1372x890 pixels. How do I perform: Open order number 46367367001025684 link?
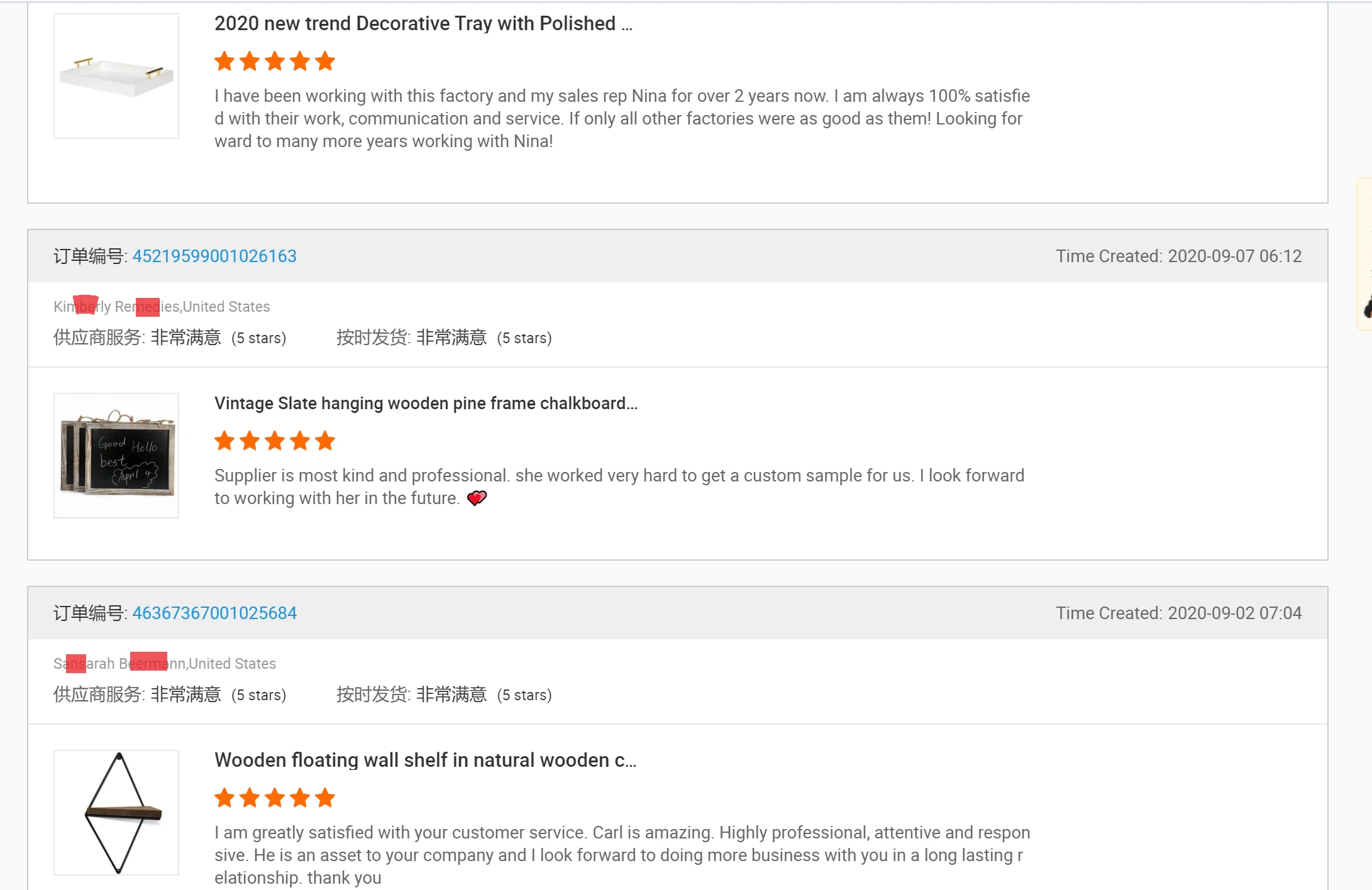click(214, 613)
